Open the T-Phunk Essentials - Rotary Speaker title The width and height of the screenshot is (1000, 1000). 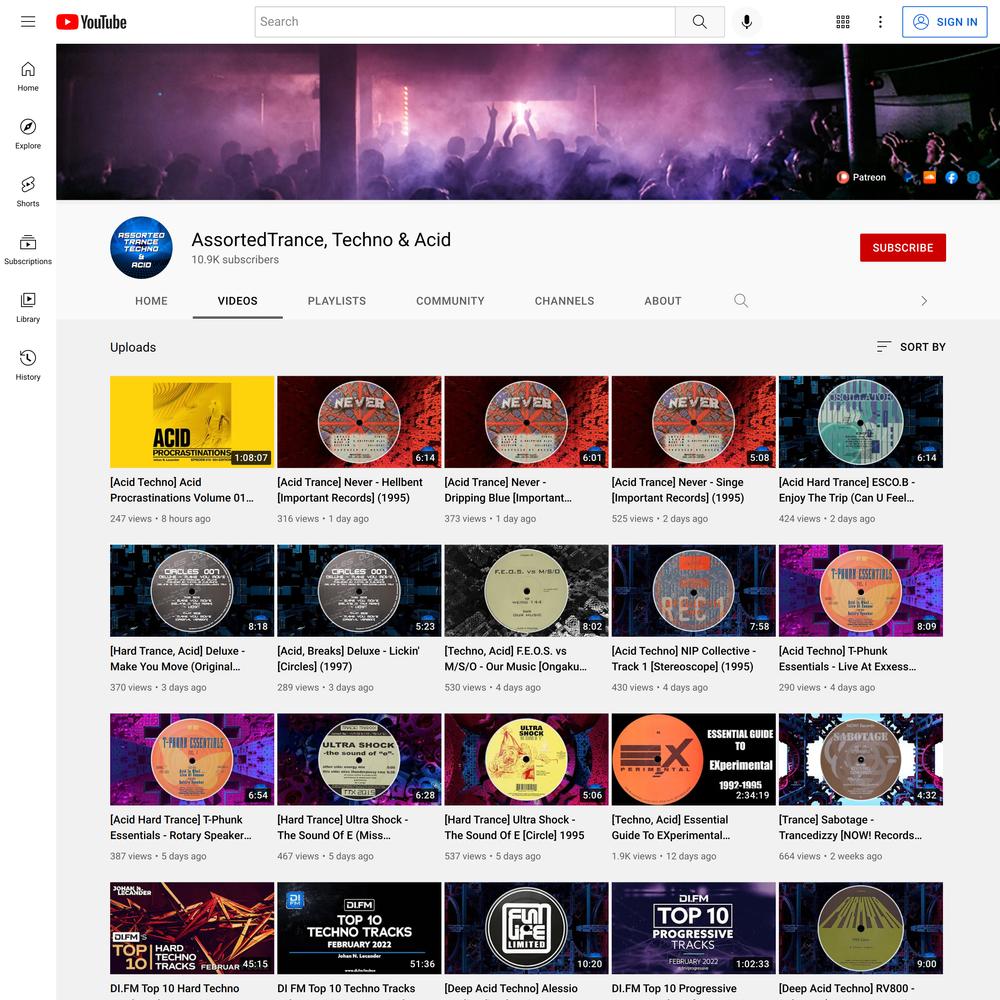tap(181, 827)
